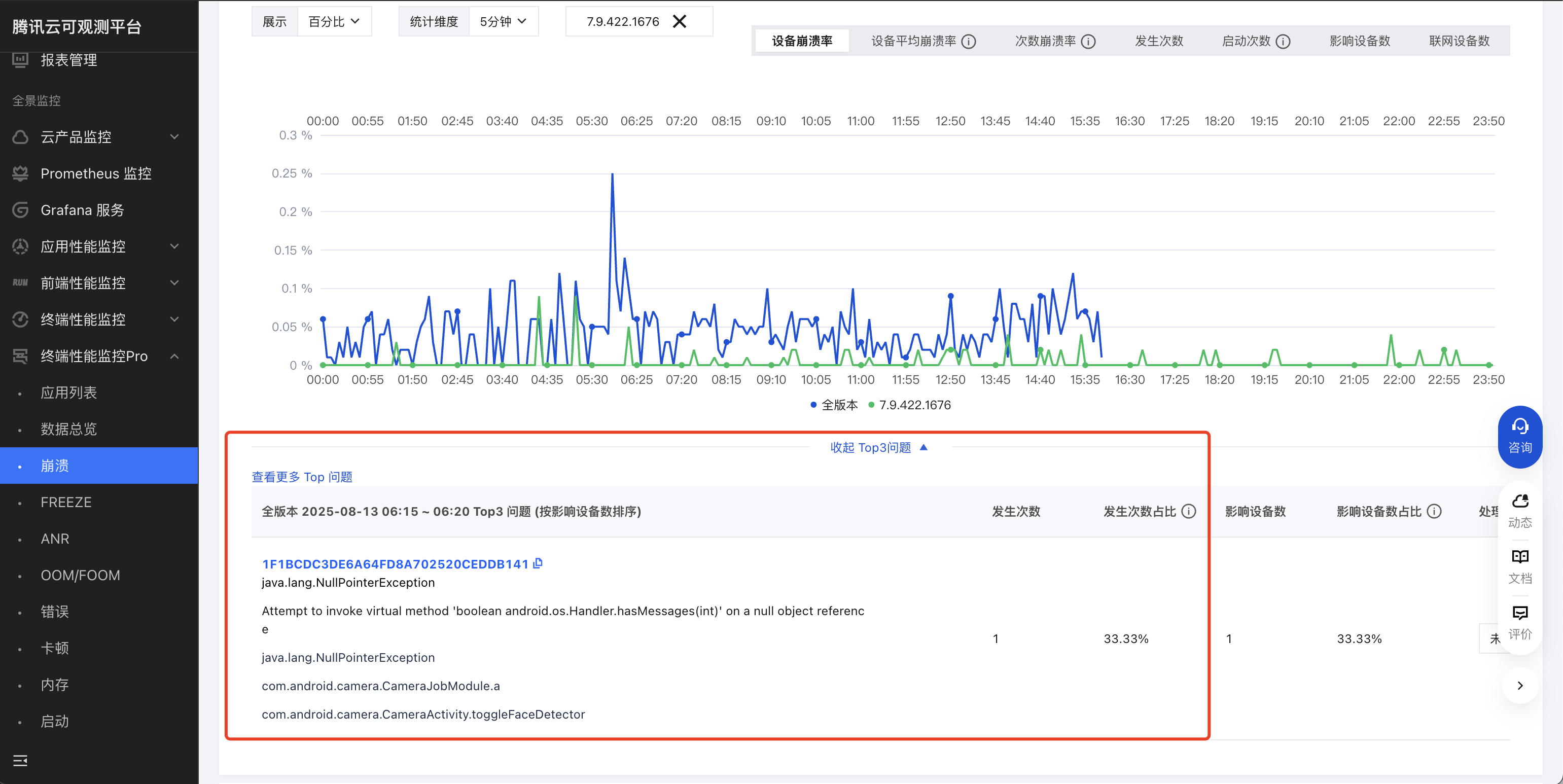The height and width of the screenshot is (784, 1563).
Task: Switch to the 影响设备数 tab
Action: pos(1359,41)
